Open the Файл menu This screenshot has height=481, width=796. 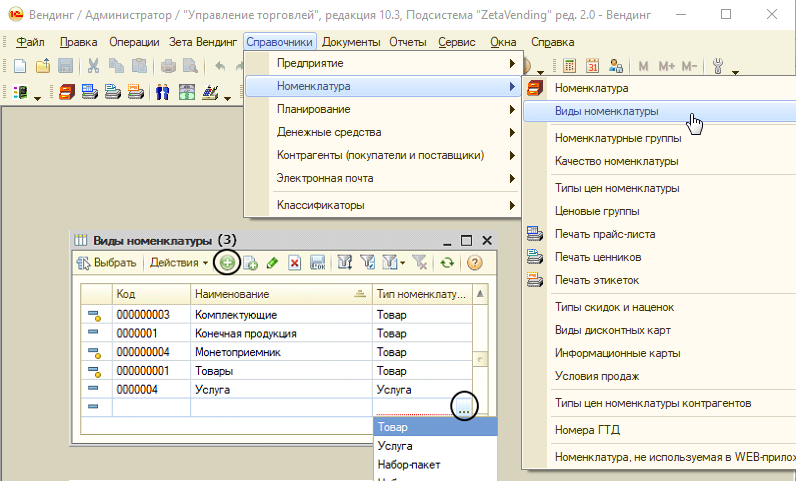tap(30, 42)
